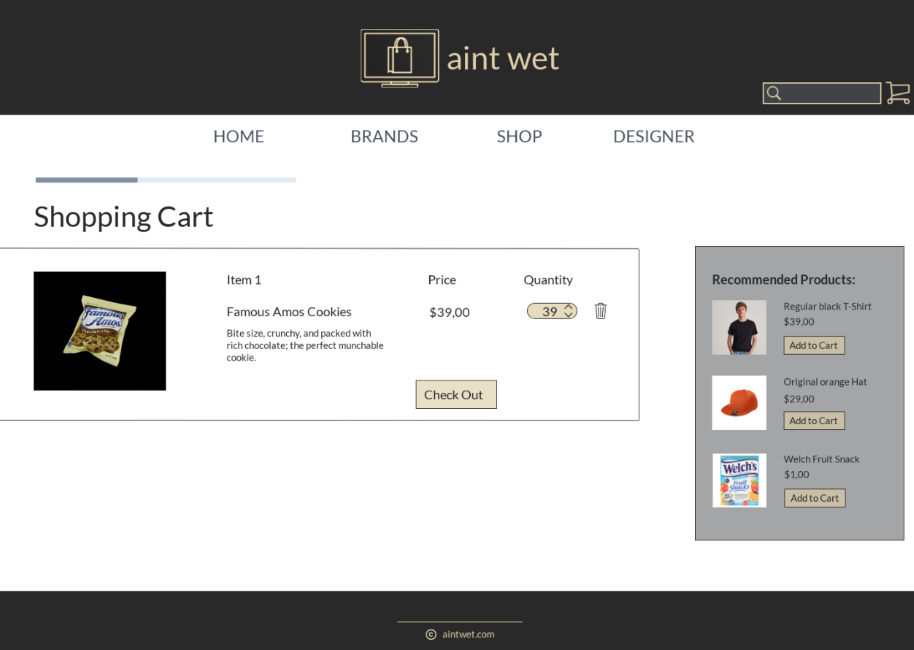
Task: Add Regular black T-Shirt to cart
Action: (814, 345)
